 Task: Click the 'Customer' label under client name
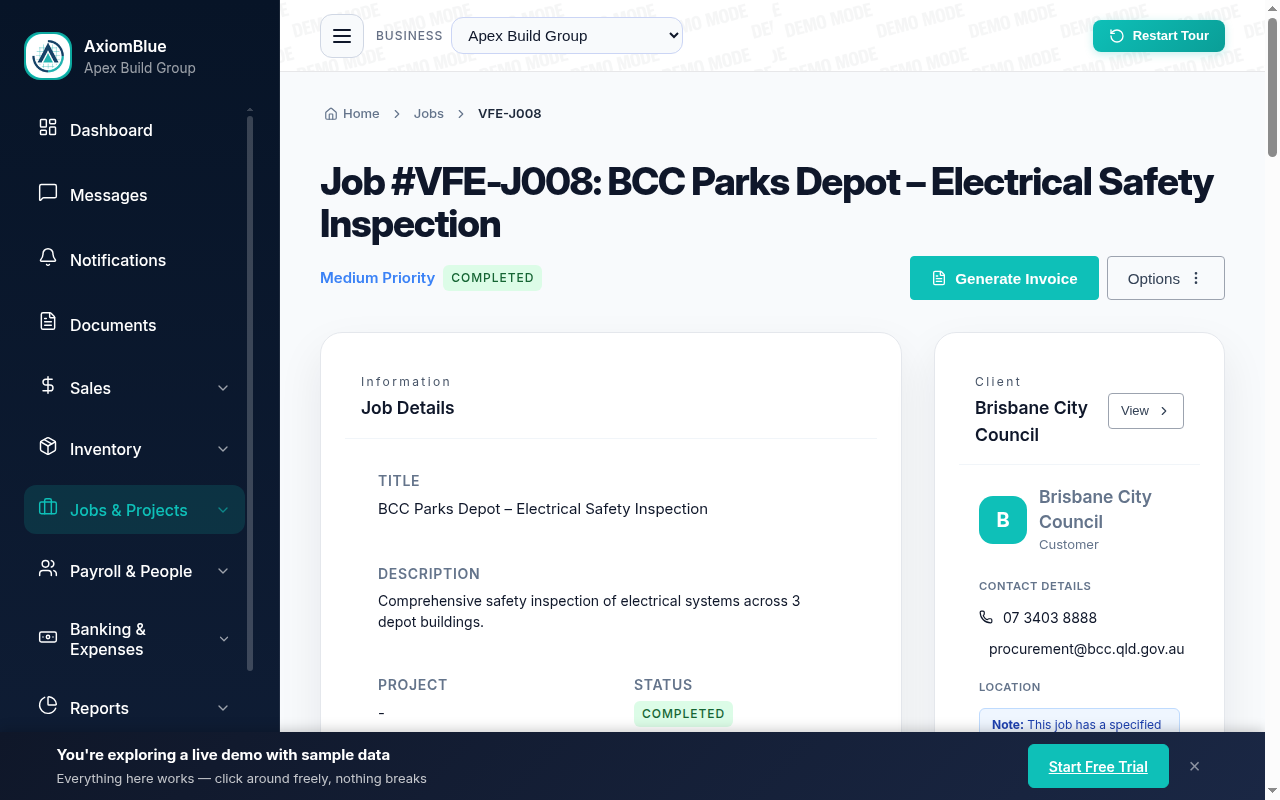(x=1069, y=545)
